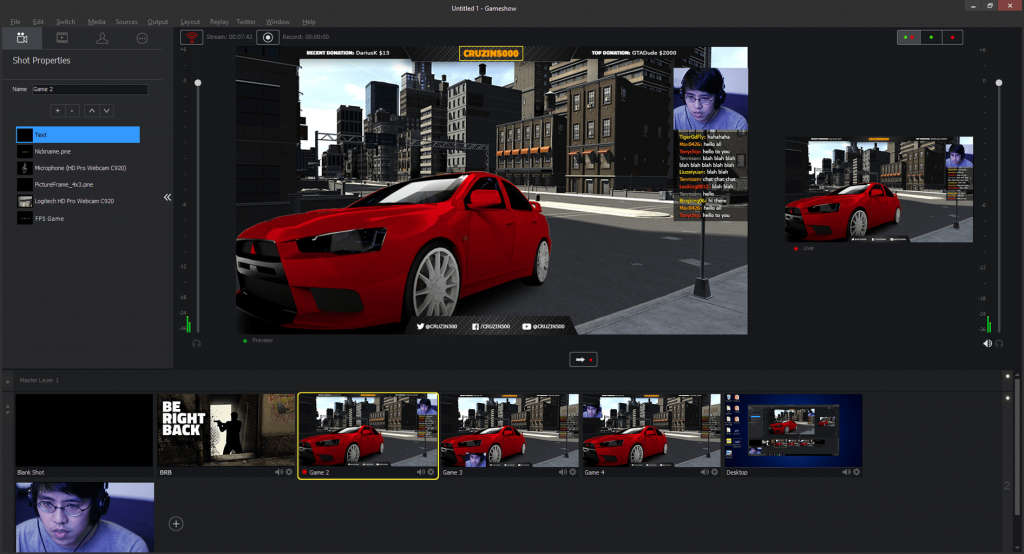Collapse the Shot Properties panel
The height and width of the screenshot is (554, 1024).
[x=167, y=197]
